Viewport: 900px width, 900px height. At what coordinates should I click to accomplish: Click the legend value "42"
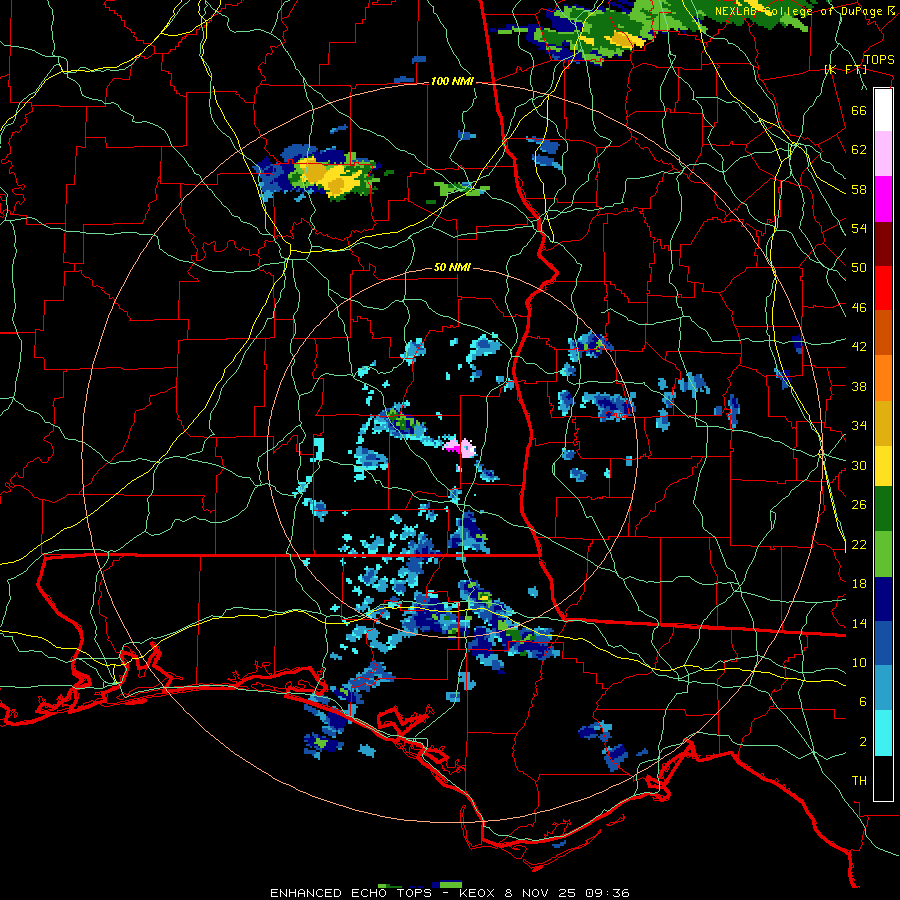pyautogui.click(x=859, y=347)
